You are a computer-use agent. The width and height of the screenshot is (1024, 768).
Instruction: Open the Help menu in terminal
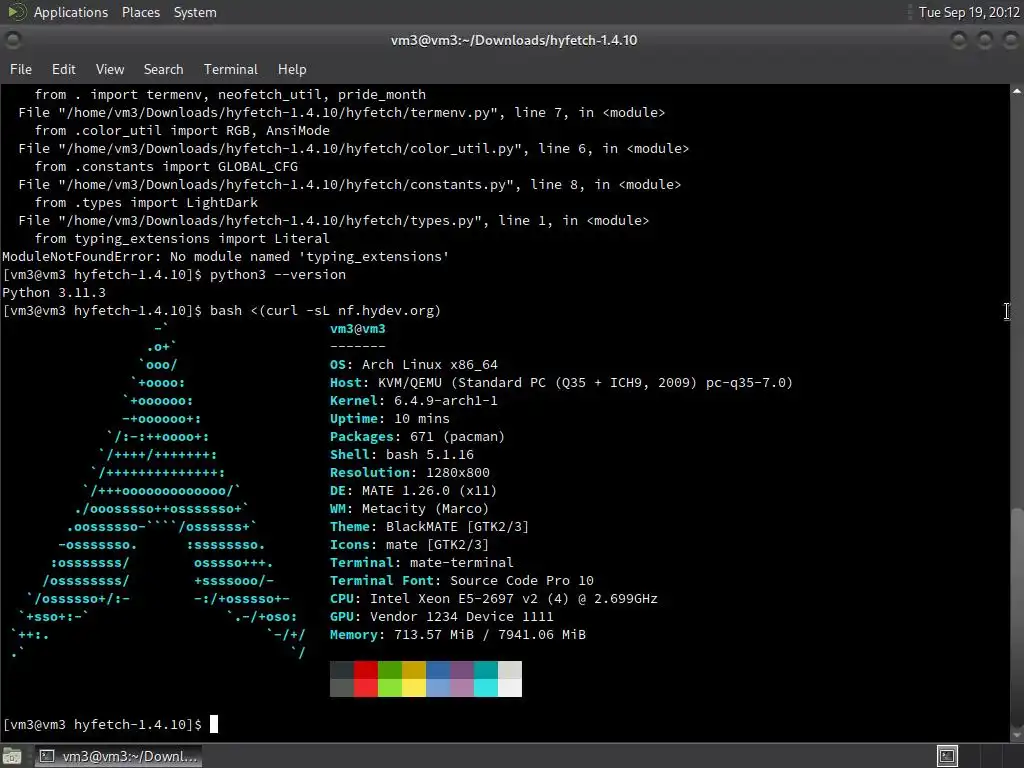pos(292,69)
